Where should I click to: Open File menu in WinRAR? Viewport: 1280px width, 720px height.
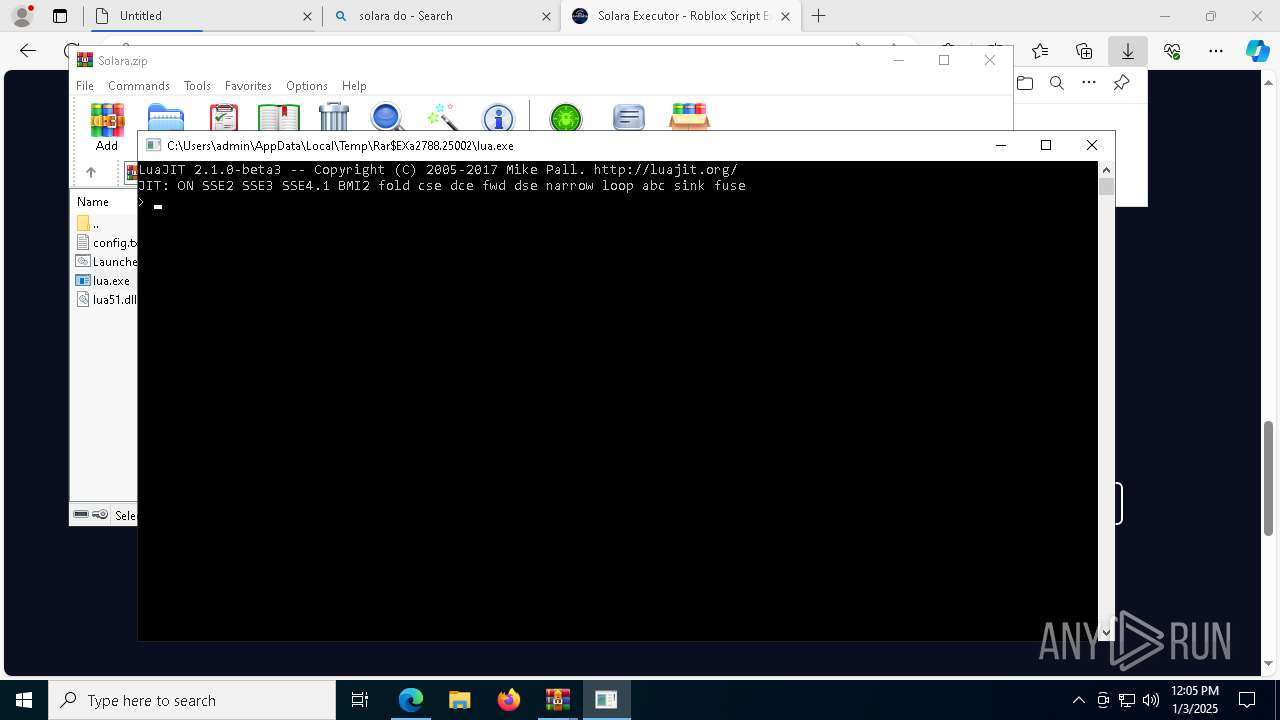pyautogui.click(x=85, y=86)
